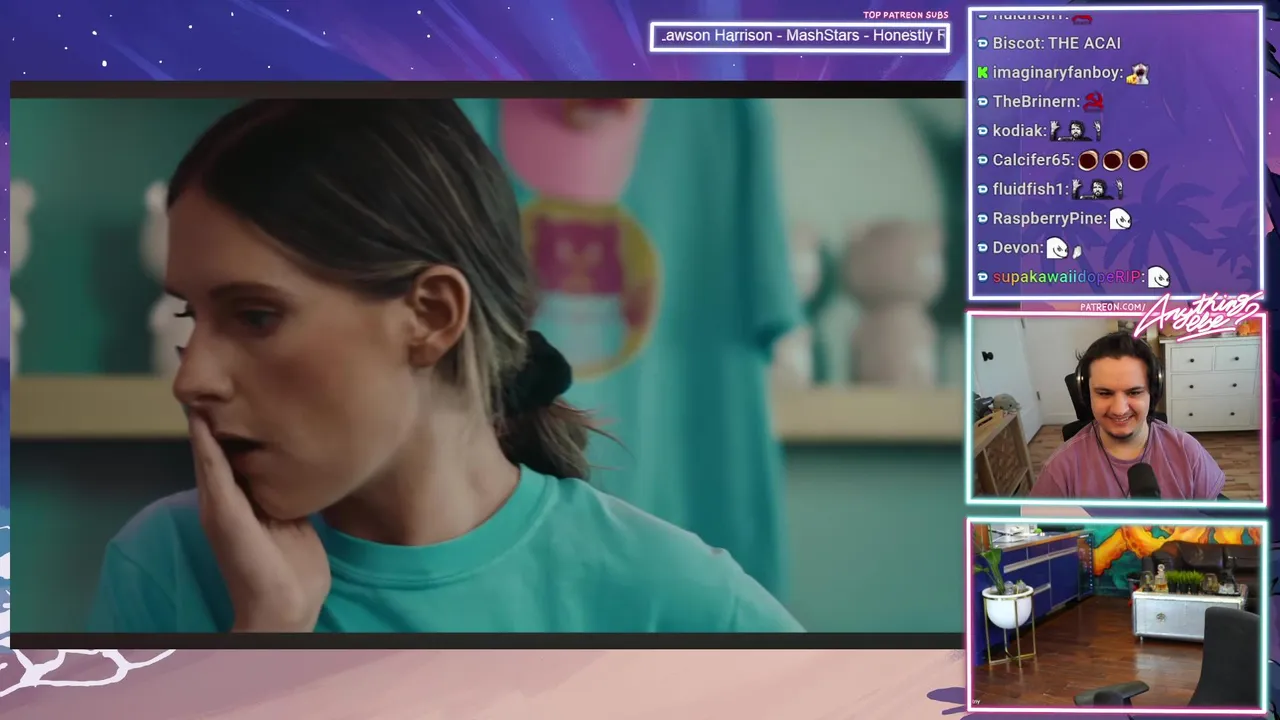
Task: Click the white face emote from RaspberryPine
Action: pyautogui.click(x=1121, y=219)
